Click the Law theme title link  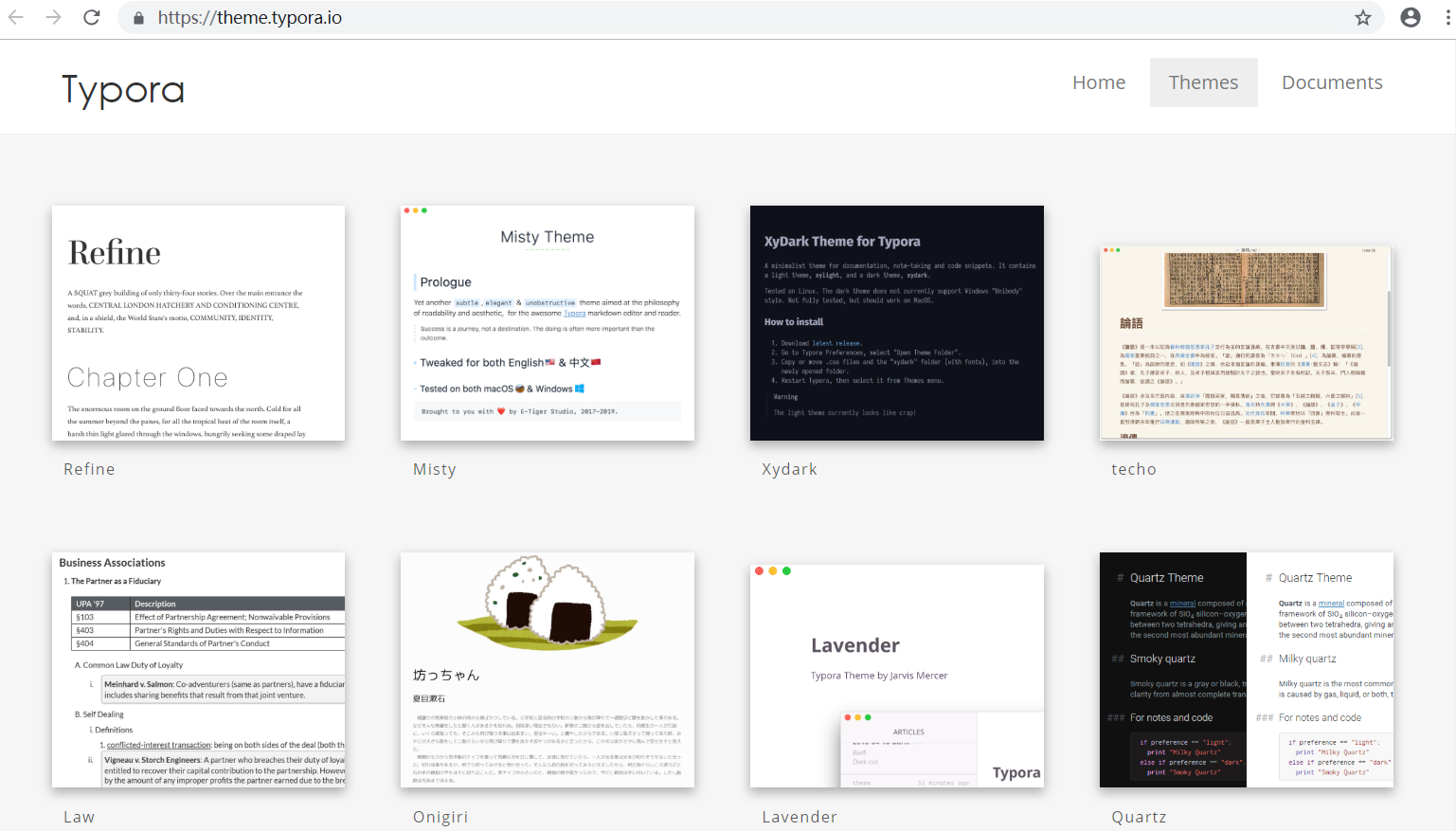(79, 817)
